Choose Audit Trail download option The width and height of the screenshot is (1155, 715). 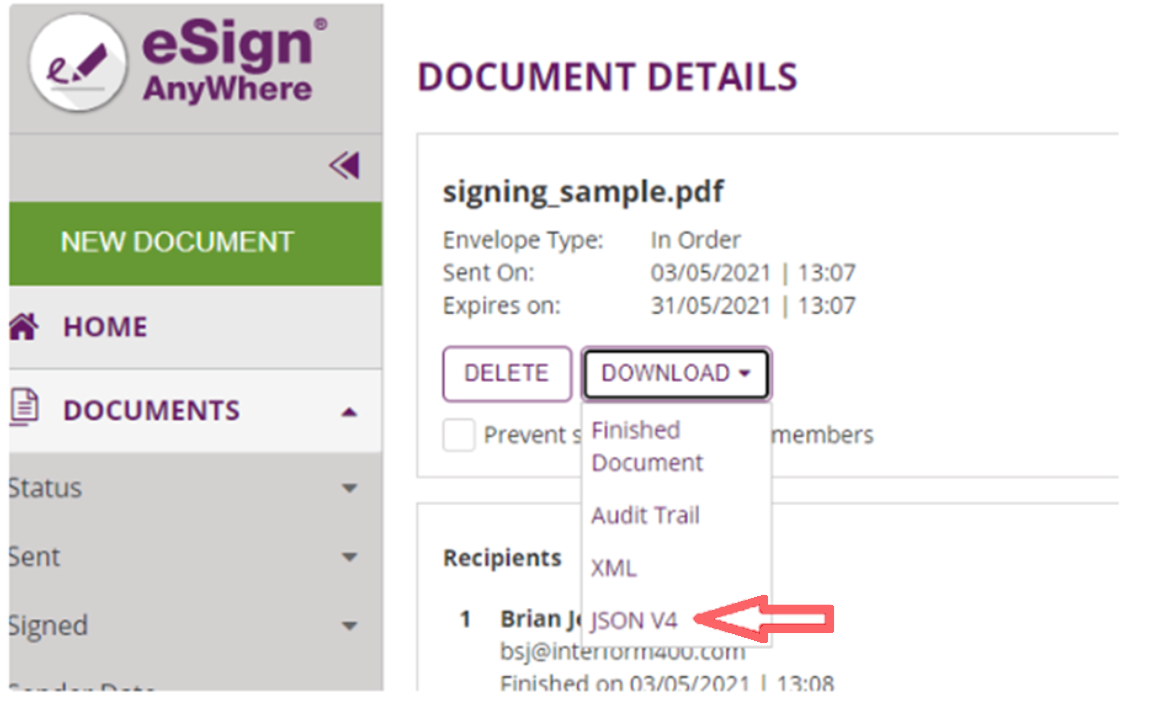pos(645,515)
